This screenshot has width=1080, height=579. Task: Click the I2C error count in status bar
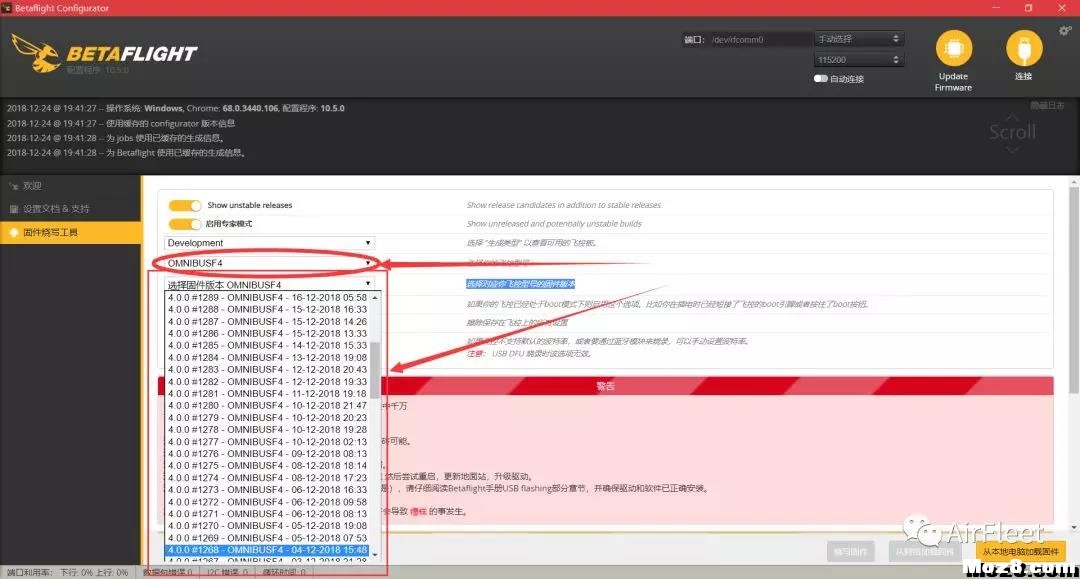(227, 572)
